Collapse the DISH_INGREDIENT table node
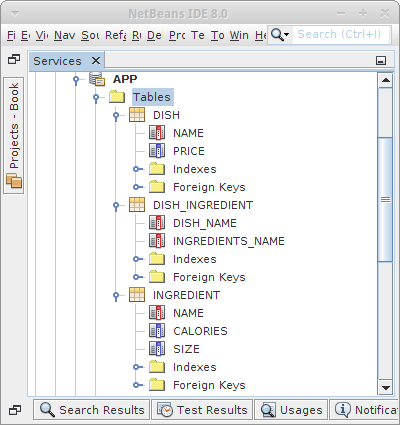The width and height of the screenshot is (400, 425). [116, 205]
